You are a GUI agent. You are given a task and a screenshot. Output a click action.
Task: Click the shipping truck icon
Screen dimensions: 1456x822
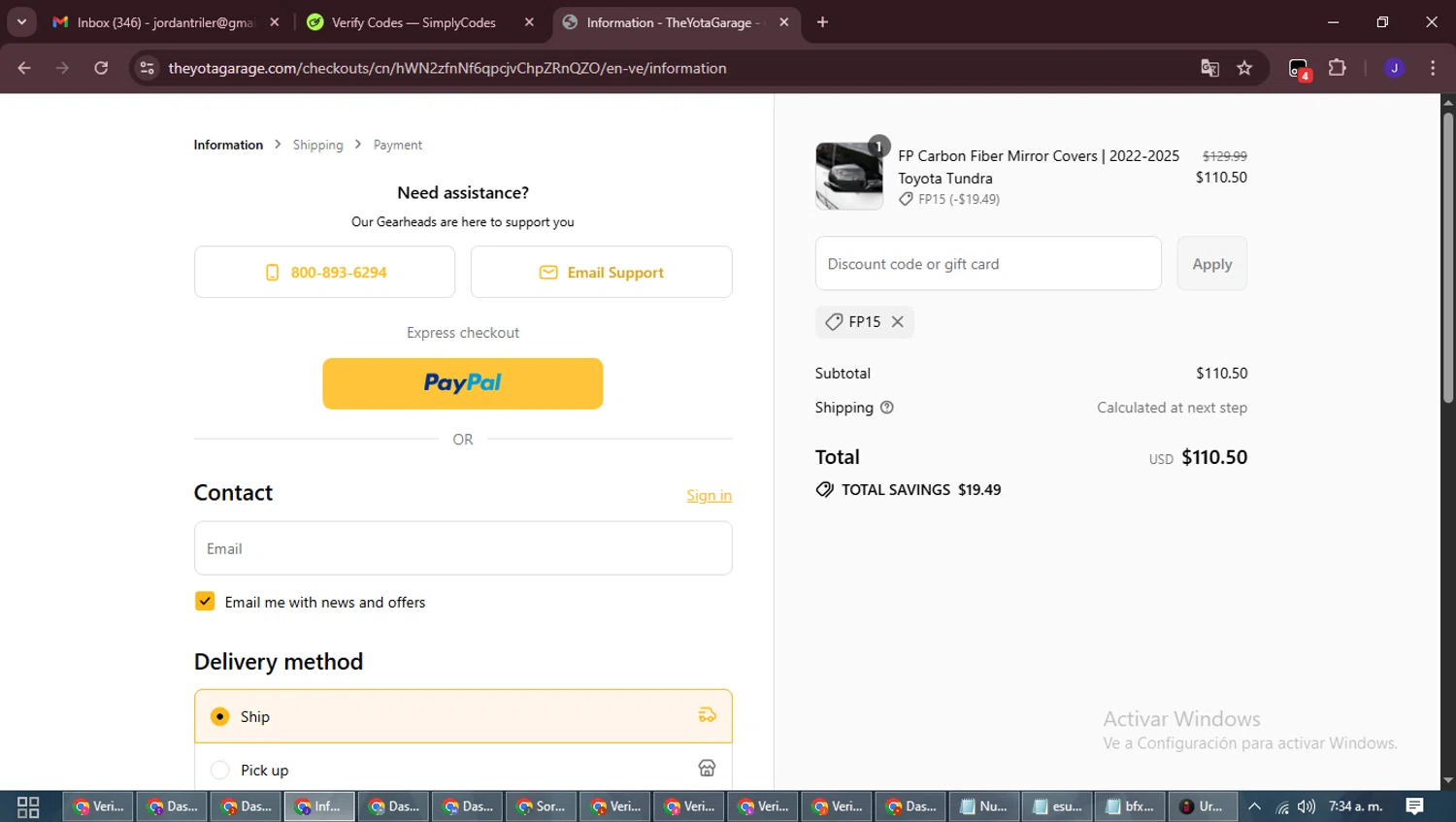coord(707,715)
